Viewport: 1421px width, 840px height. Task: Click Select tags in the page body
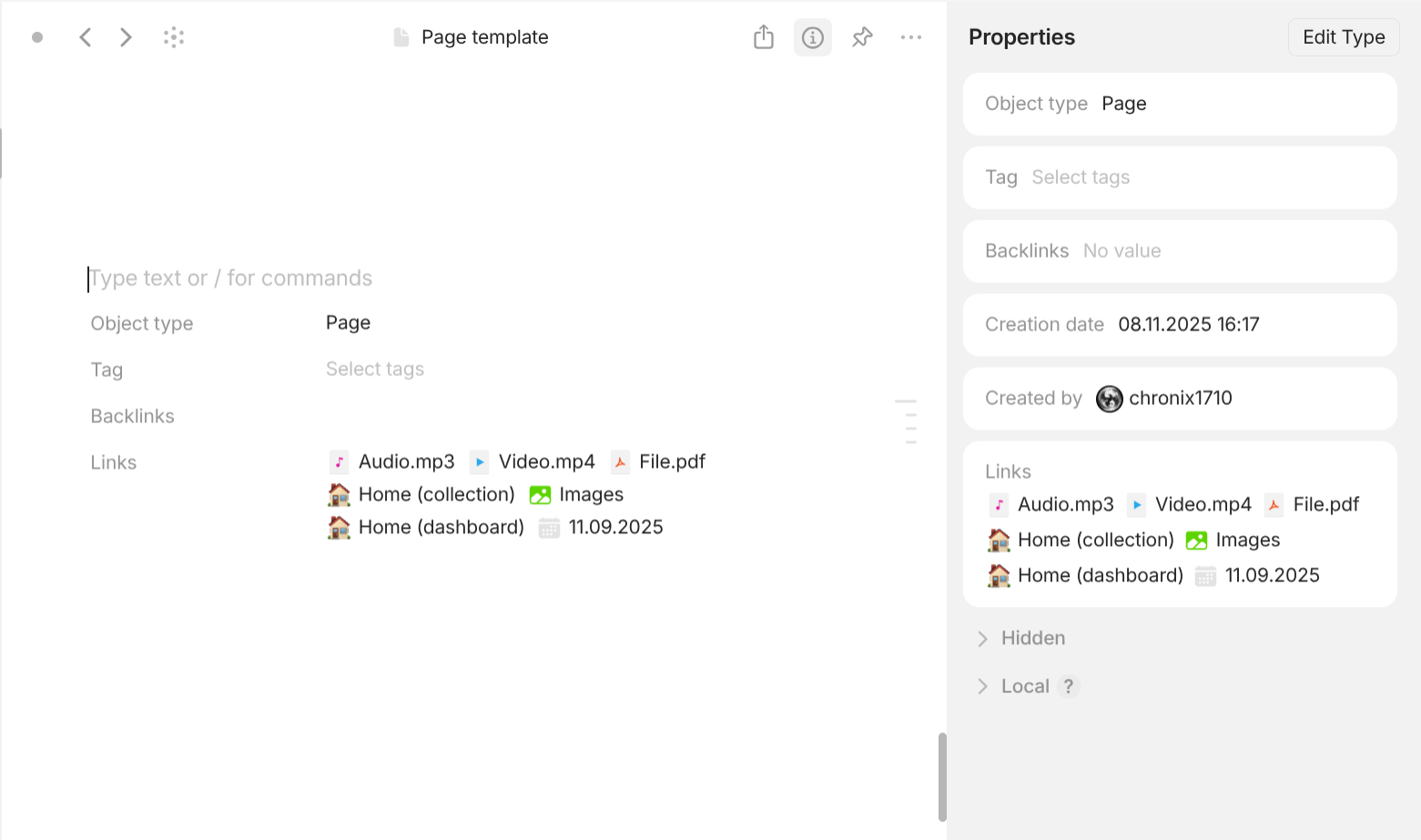375,369
